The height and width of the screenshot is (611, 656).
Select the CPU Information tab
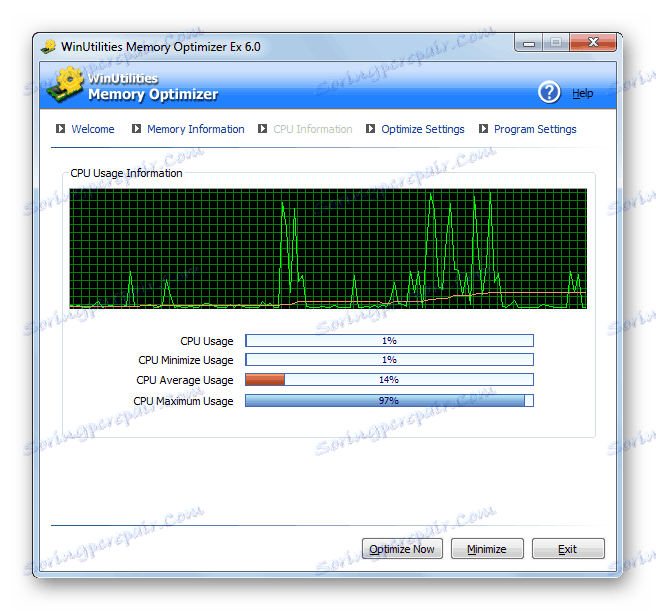313,129
